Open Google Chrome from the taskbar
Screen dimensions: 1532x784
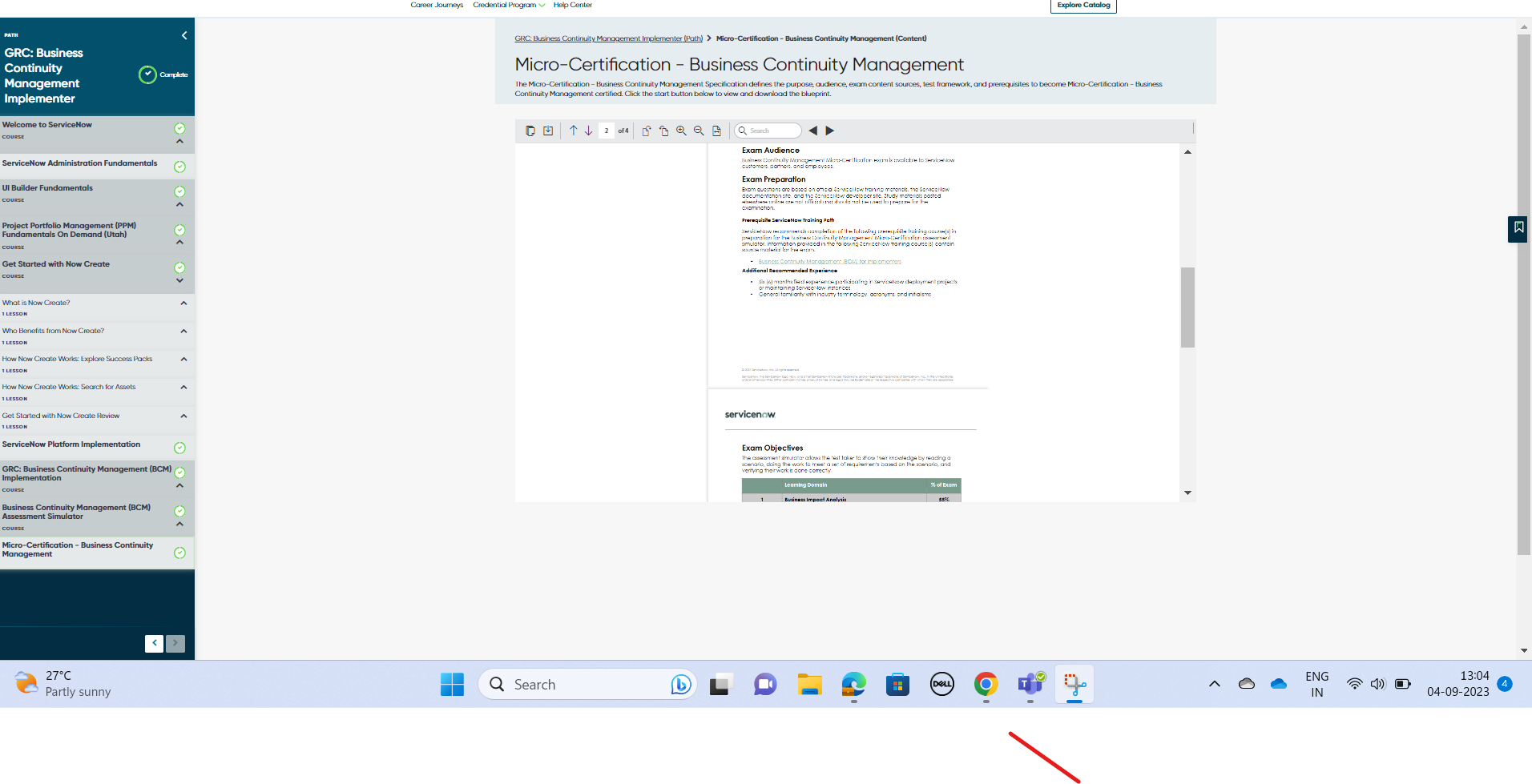(986, 685)
